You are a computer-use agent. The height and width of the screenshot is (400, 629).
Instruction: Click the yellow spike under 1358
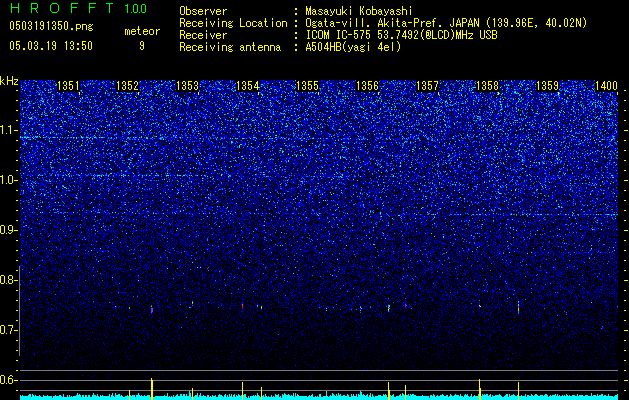pos(479,389)
